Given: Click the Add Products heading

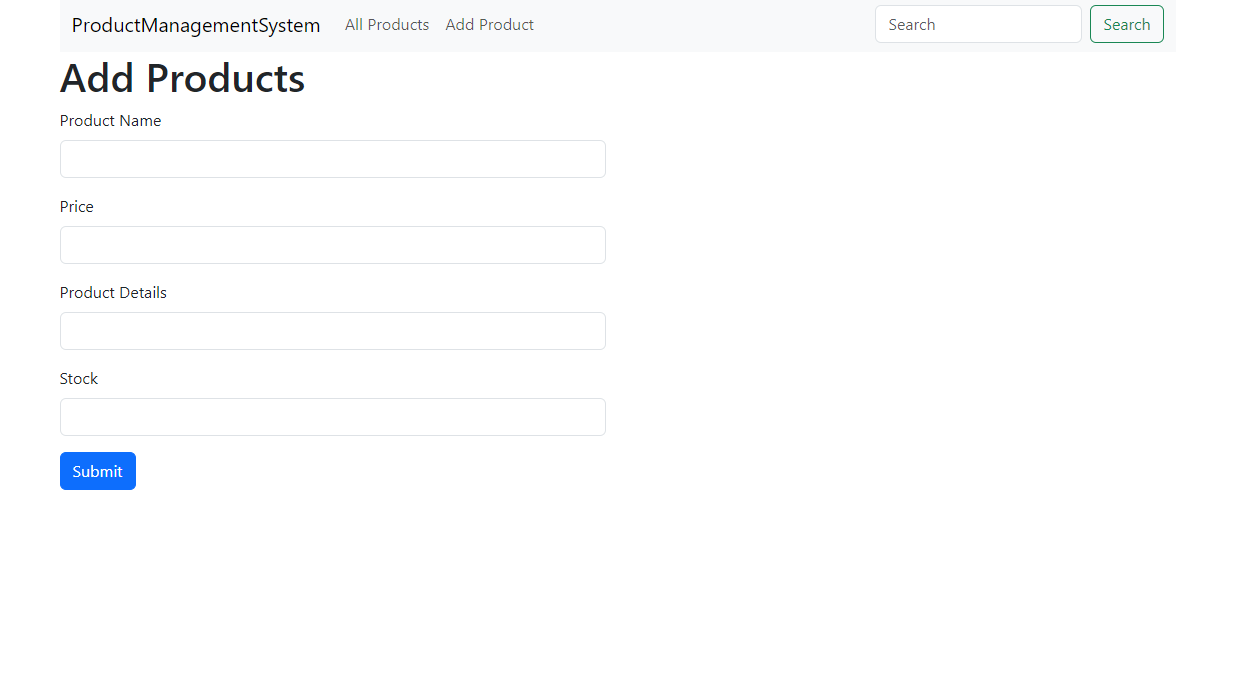Looking at the screenshot, I should coord(182,78).
